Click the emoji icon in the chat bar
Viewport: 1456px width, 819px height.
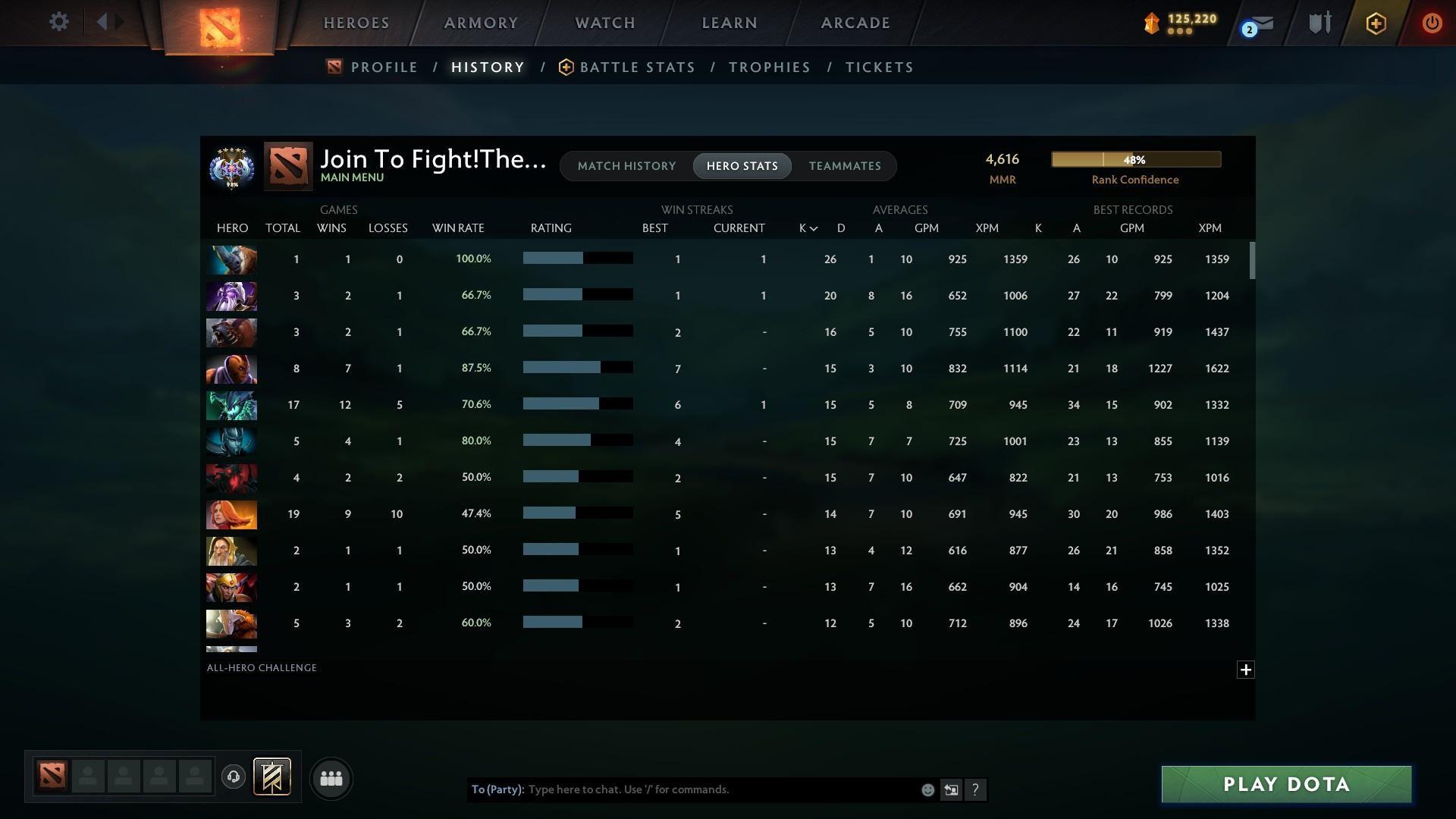[x=927, y=789]
